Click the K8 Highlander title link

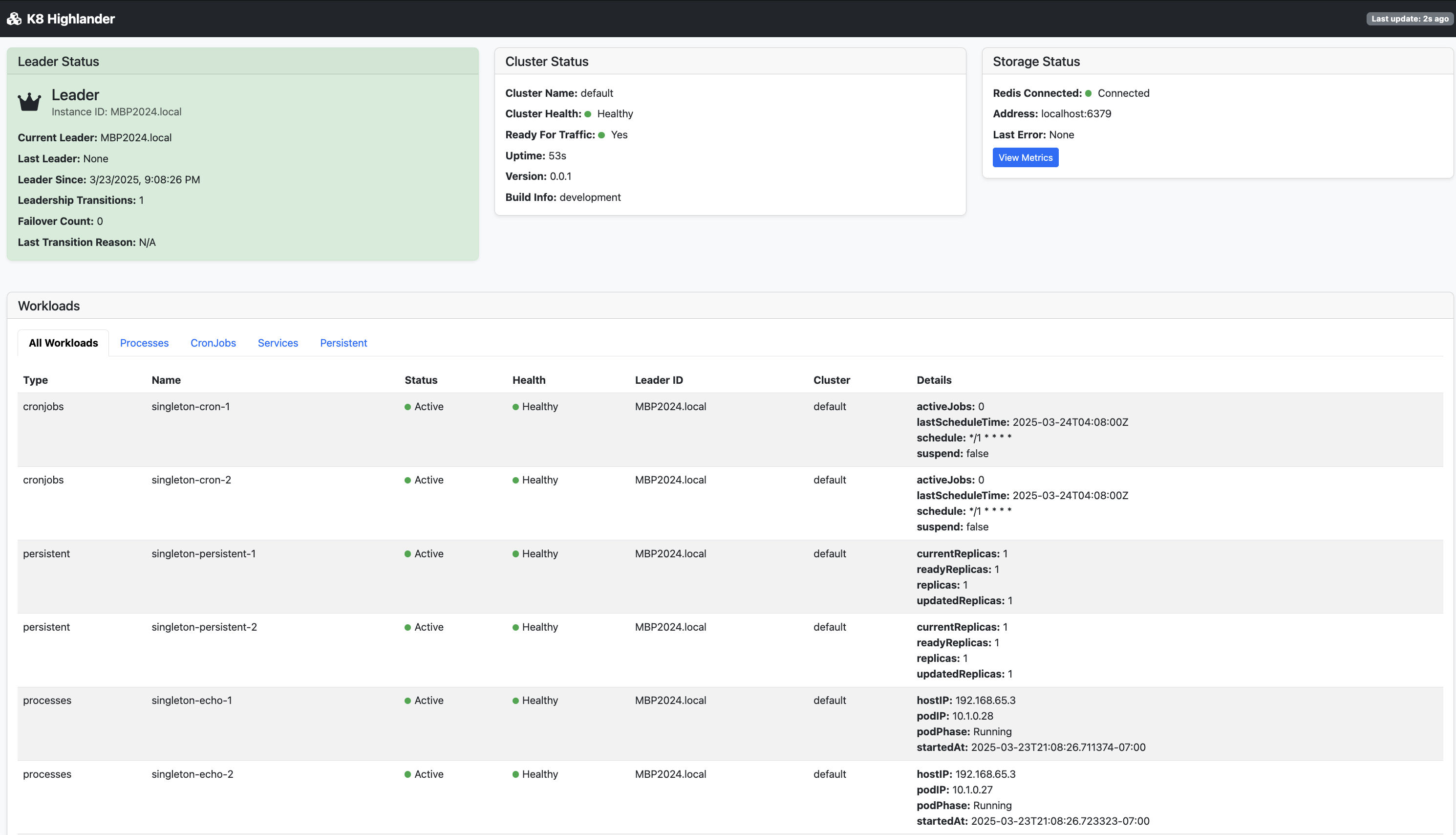70,19
